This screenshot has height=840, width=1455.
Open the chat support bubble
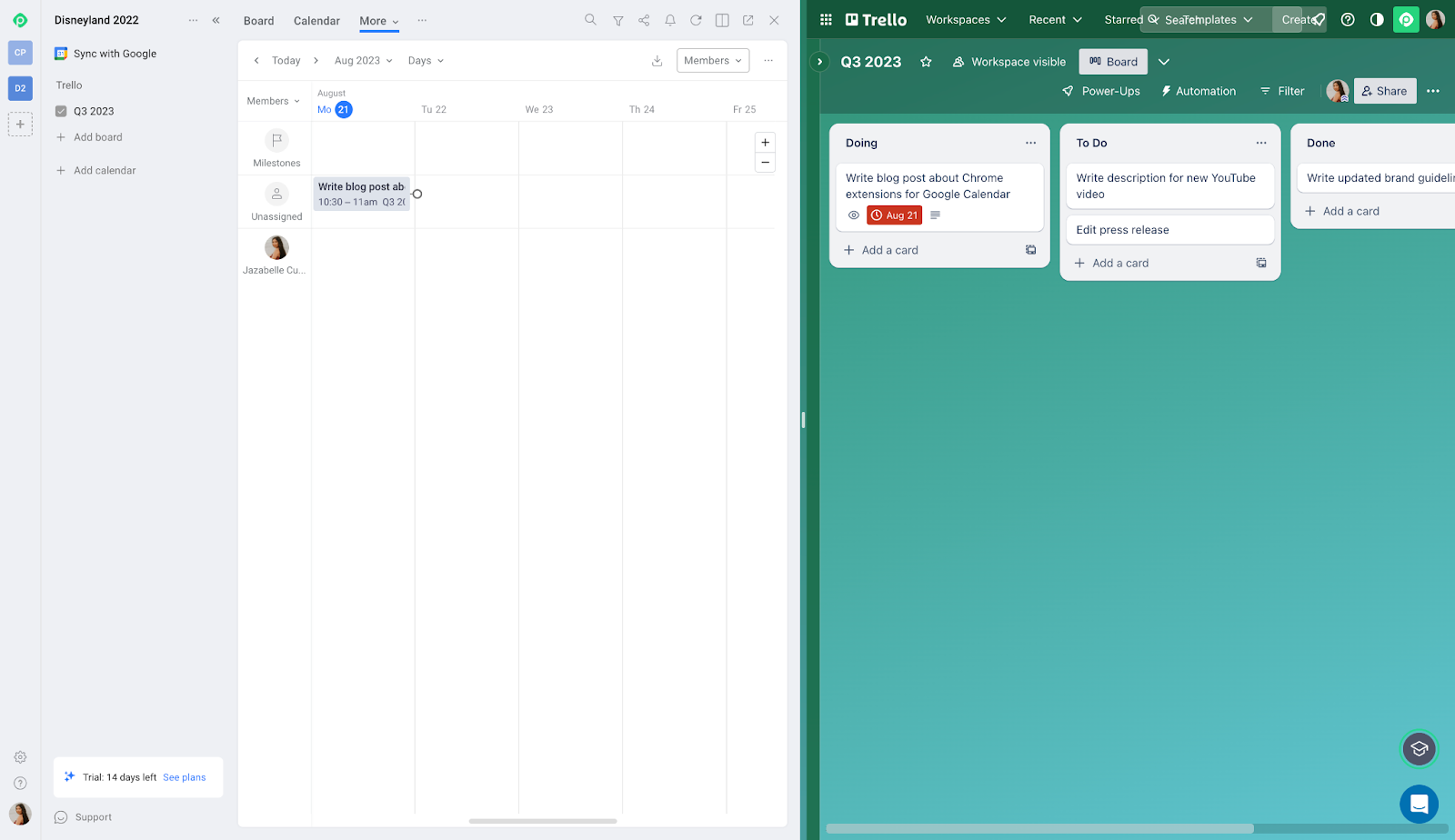1419,804
